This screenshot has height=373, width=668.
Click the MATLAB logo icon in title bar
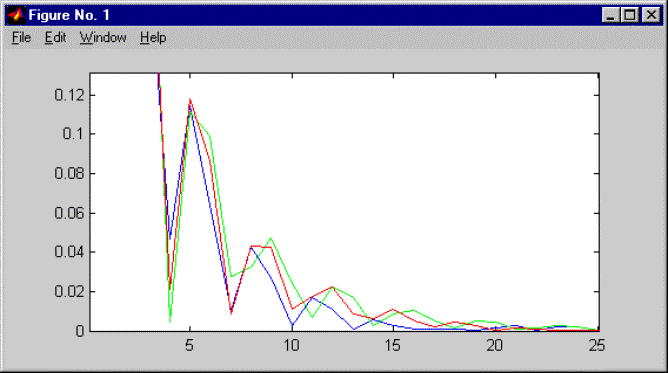pos(16,15)
